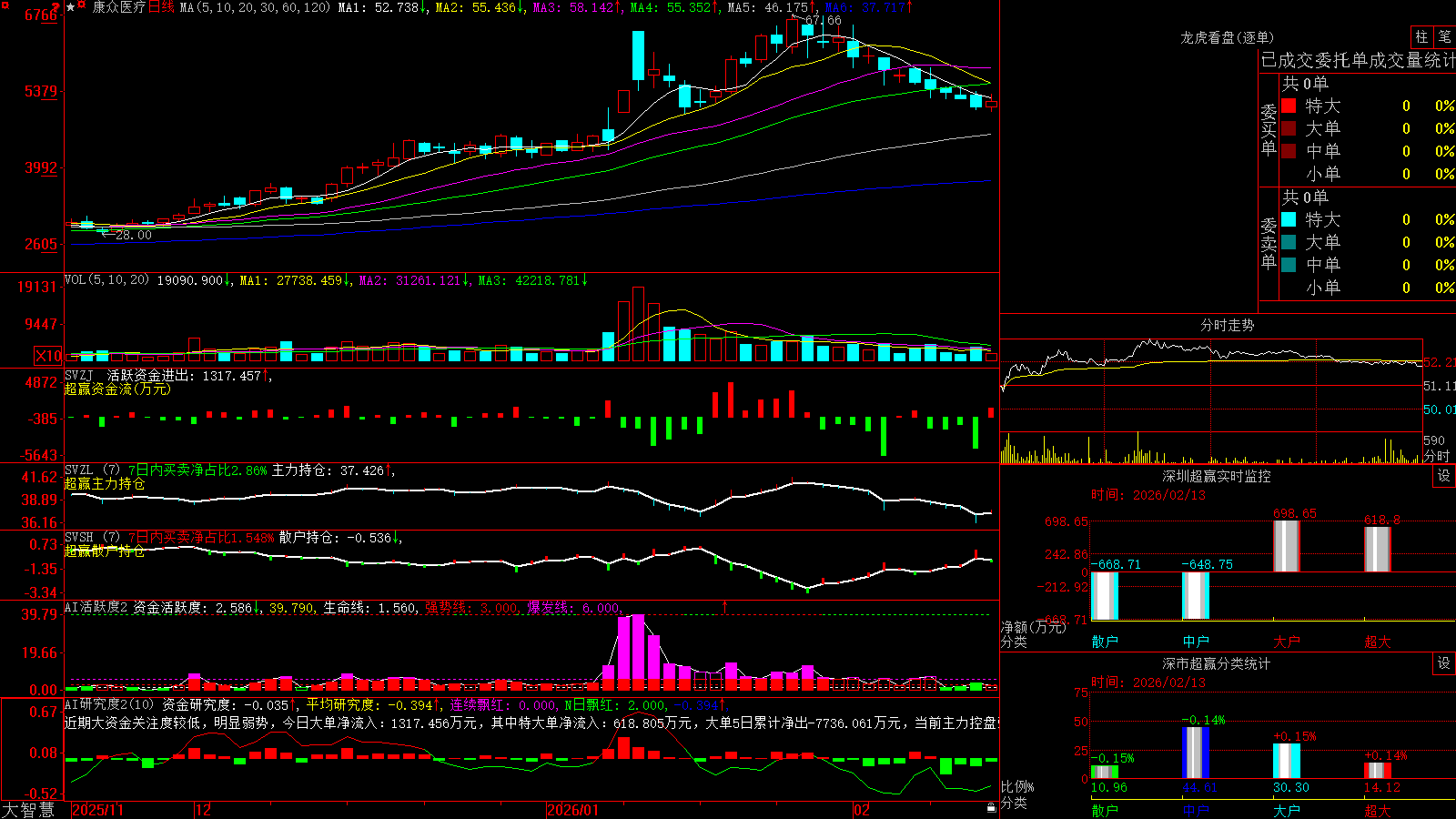Click 散户 bar in 深圳超赢实时监控 chart
The height and width of the screenshot is (819, 1456).
tap(1105, 596)
